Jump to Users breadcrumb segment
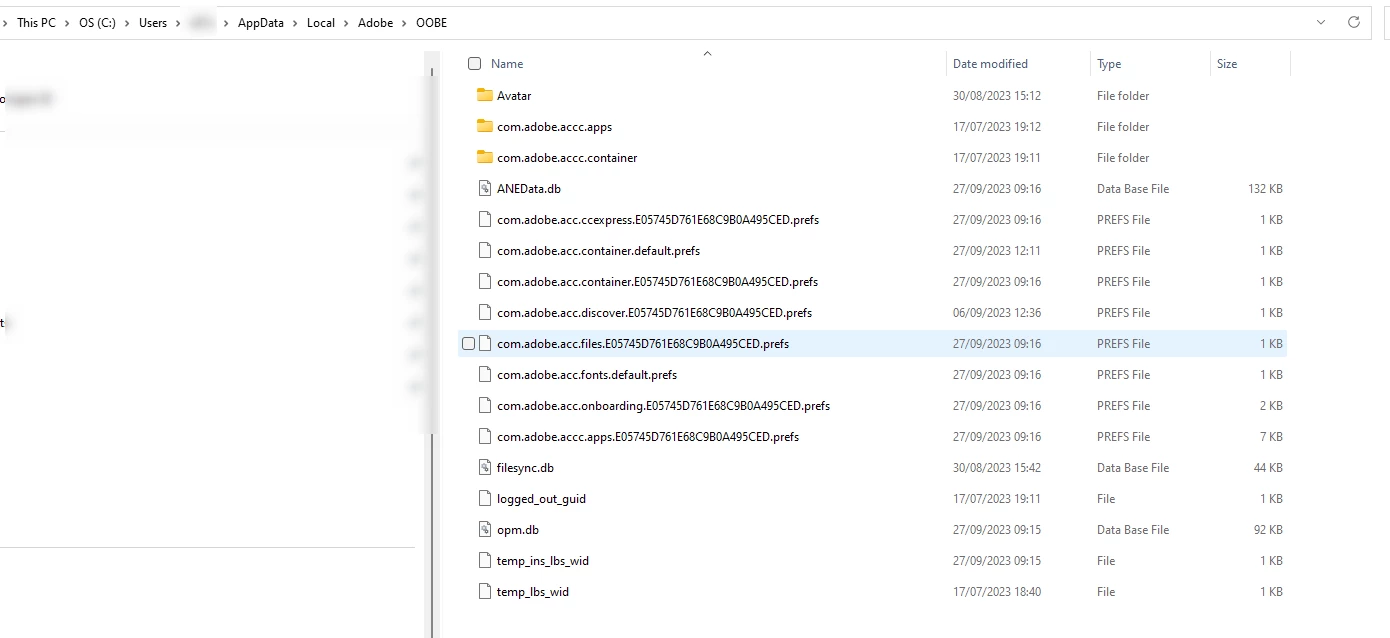Image resolution: width=1390 pixels, height=638 pixels. pos(153,23)
